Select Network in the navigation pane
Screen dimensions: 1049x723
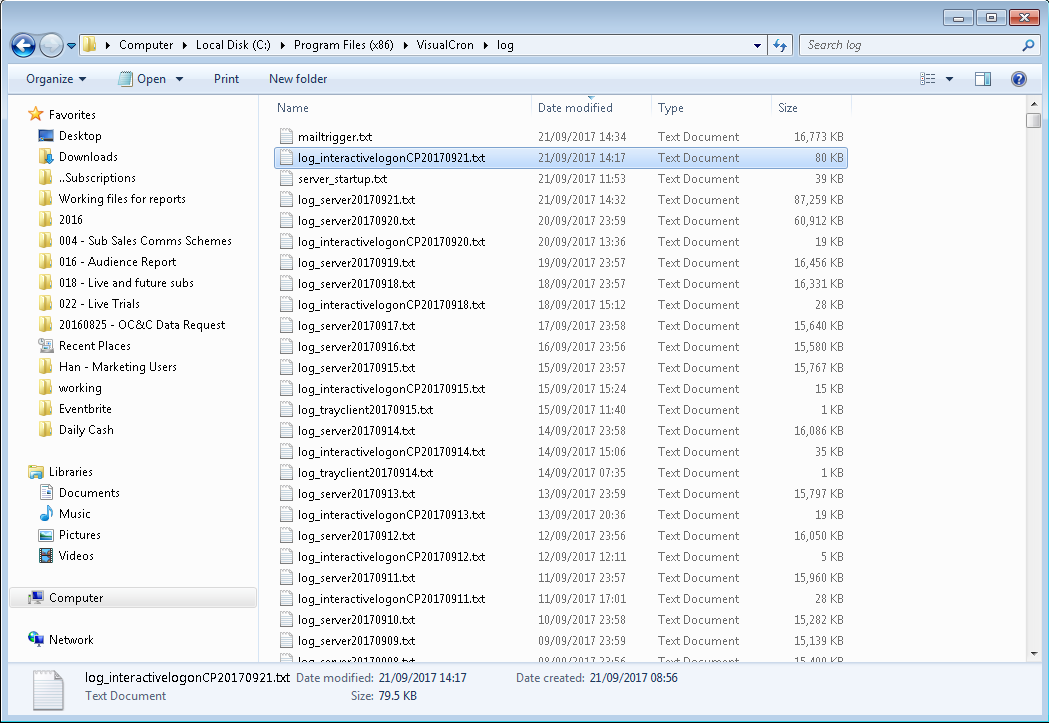click(71, 640)
